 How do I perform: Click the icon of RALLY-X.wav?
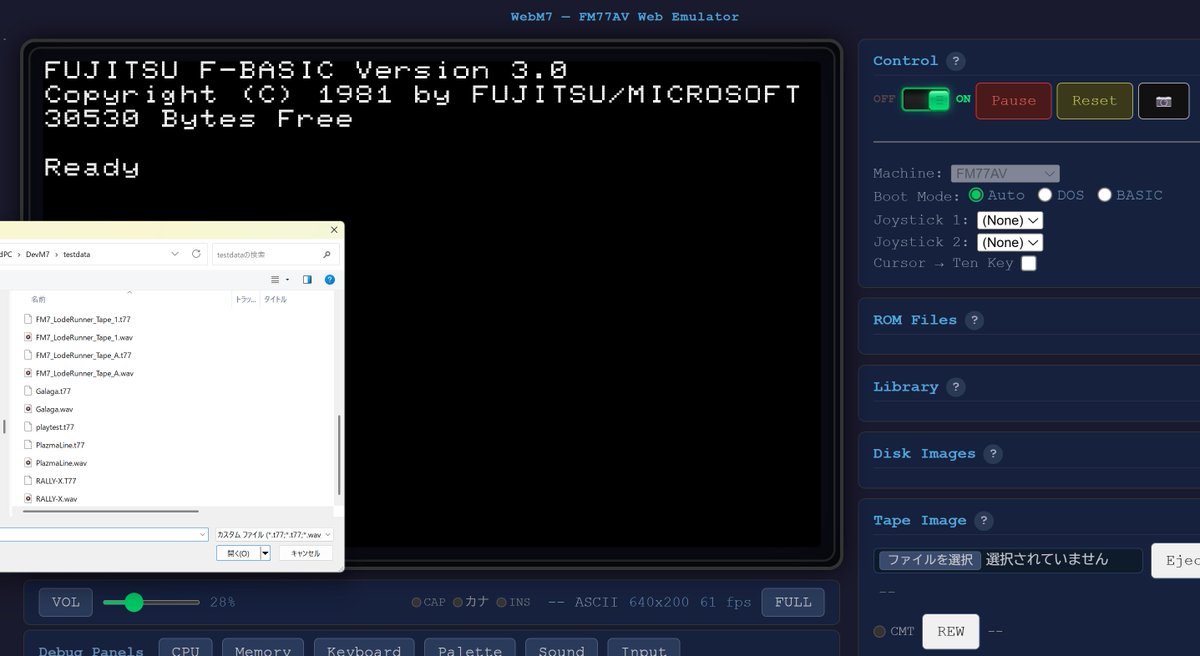pyautogui.click(x=28, y=499)
